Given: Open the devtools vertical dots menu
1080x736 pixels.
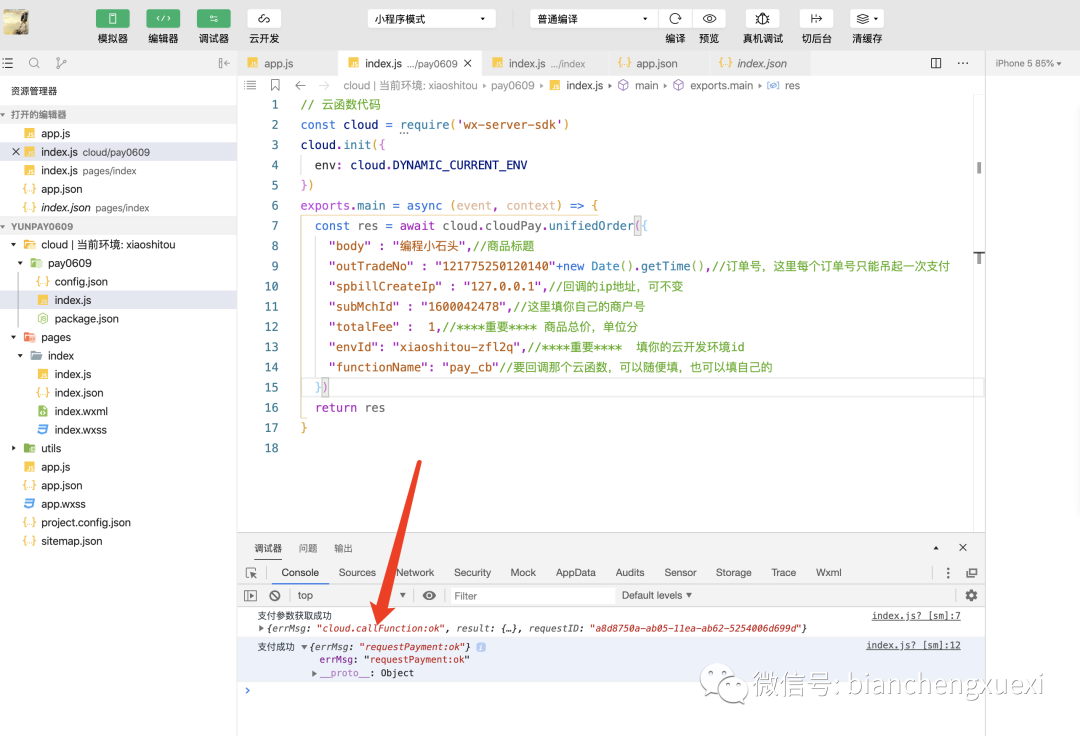Looking at the screenshot, I should point(948,573).
